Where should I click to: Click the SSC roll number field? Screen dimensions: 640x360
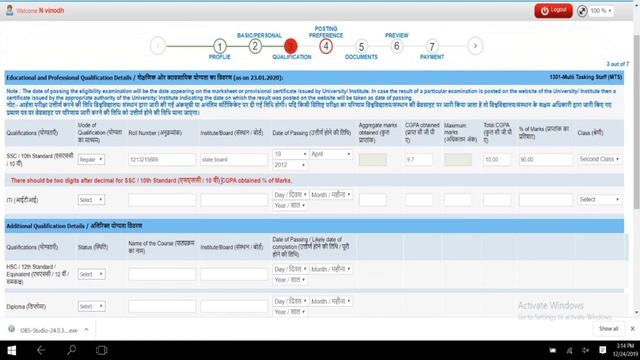(x=162, y=160)
